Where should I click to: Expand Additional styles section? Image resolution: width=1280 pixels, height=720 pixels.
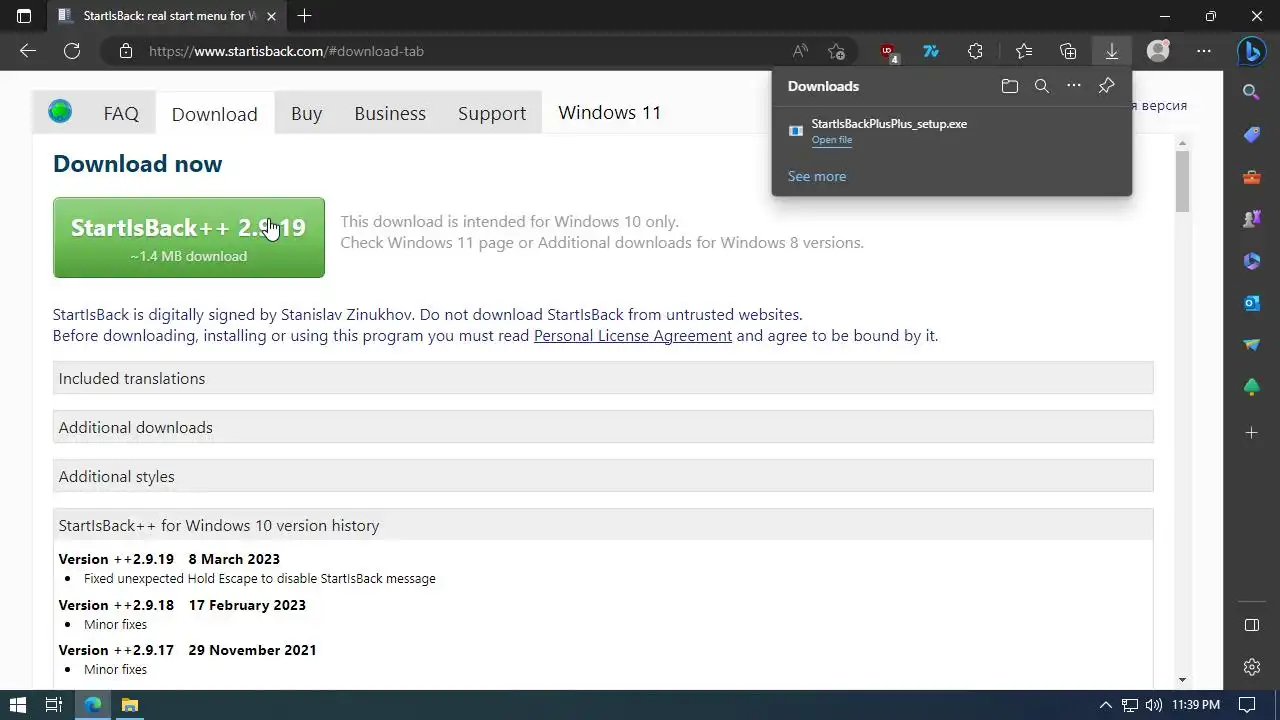[603, 476]
